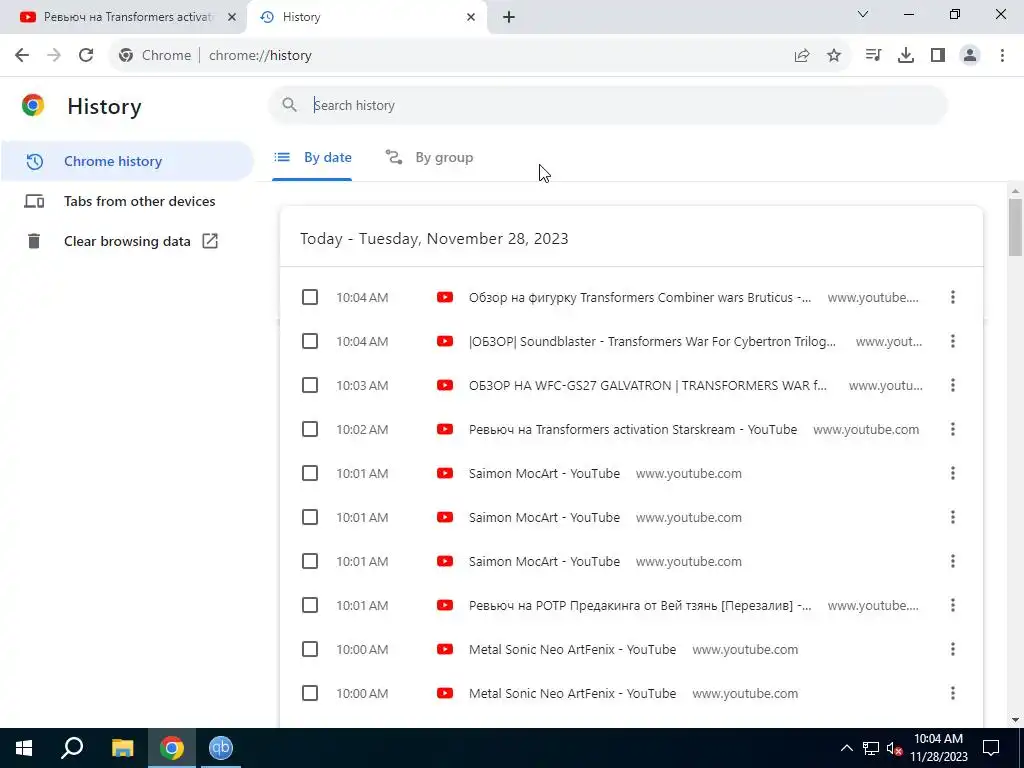Click the history page vertical scrollbar thumb
This screenshot has height=768, width=1024.
point(1015,227)
